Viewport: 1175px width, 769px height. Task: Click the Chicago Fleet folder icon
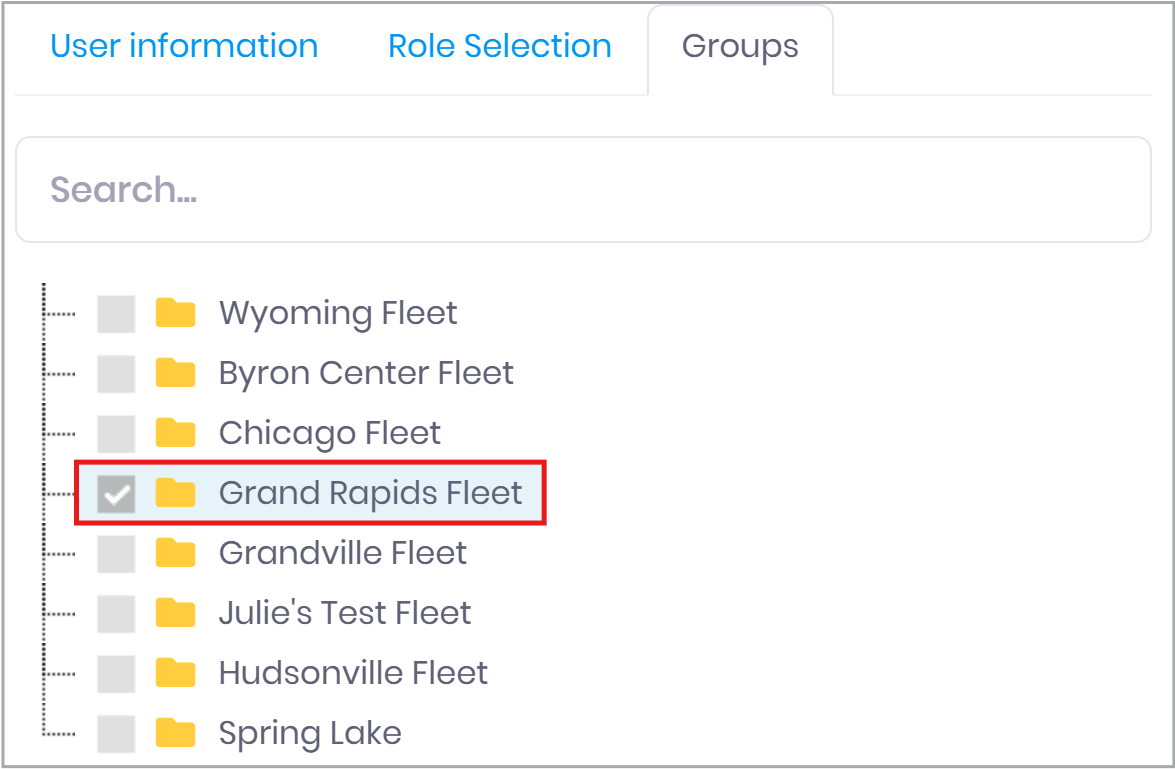175,433
